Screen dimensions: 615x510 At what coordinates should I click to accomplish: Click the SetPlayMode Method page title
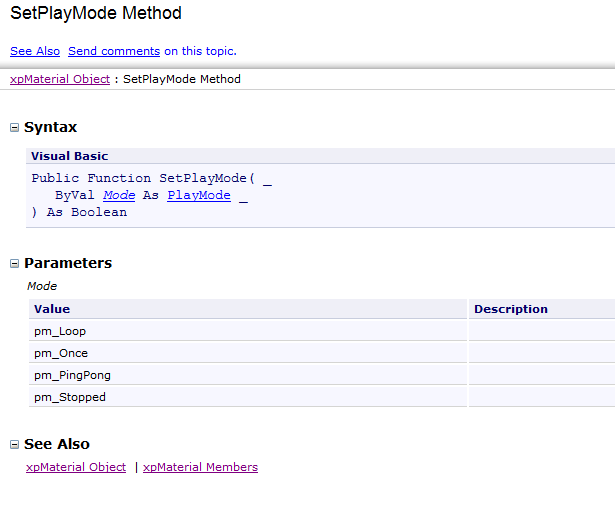click(96, 14)
